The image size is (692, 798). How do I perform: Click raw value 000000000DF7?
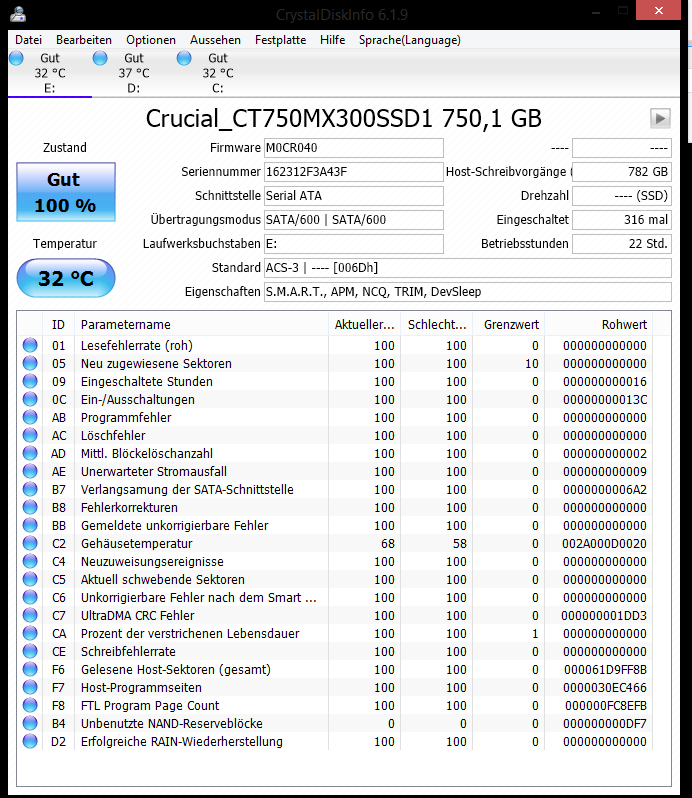coord(605,723)
